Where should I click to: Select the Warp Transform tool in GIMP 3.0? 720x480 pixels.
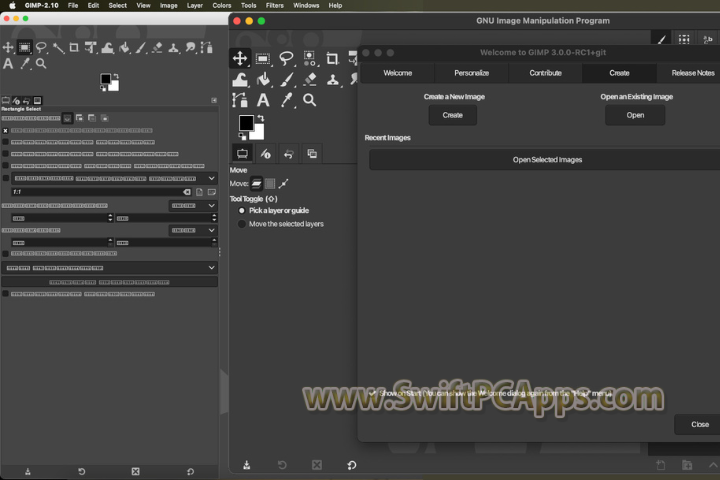tap(240, 79)
